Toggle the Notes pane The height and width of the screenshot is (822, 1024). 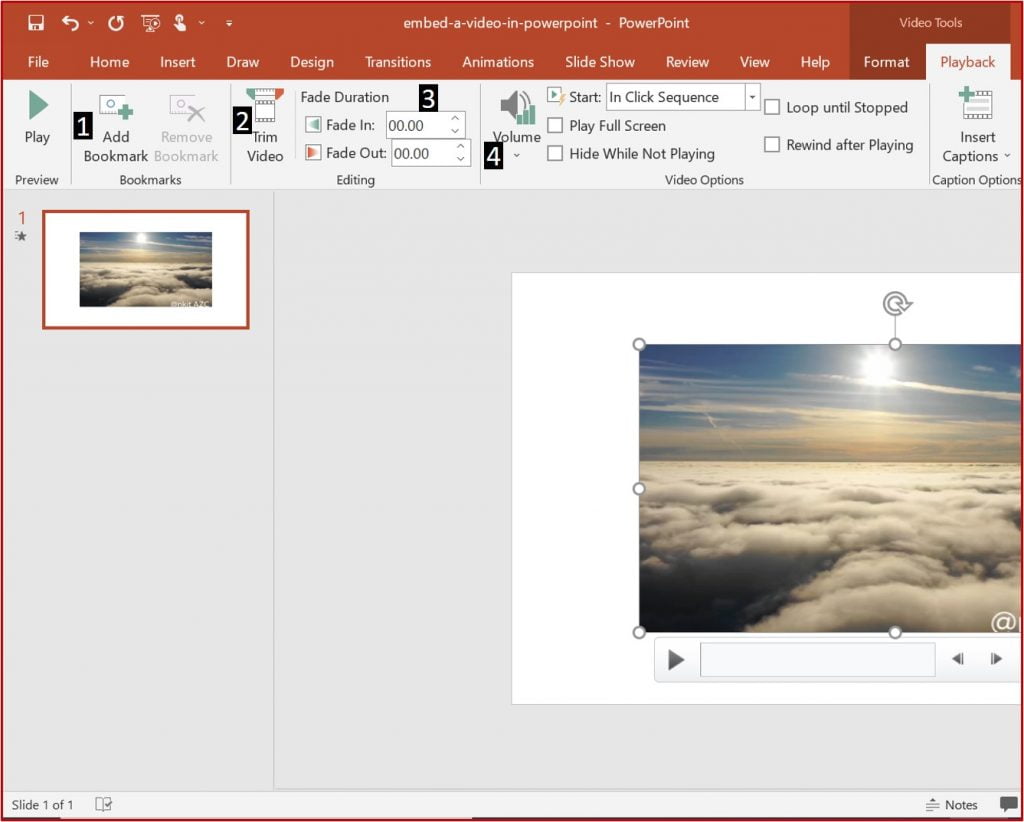click(952, 805)
